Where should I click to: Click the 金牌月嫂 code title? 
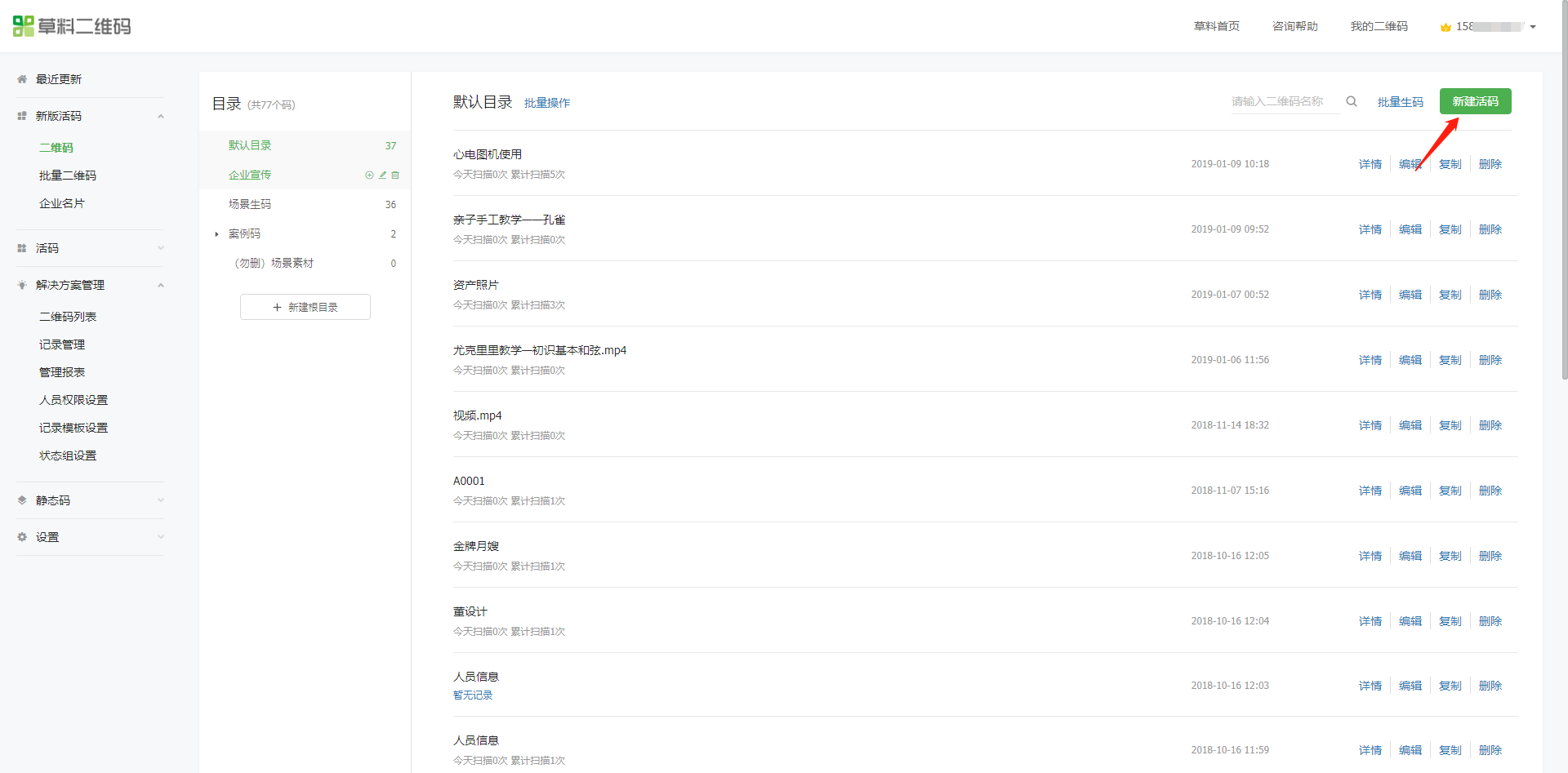(476, 546)
